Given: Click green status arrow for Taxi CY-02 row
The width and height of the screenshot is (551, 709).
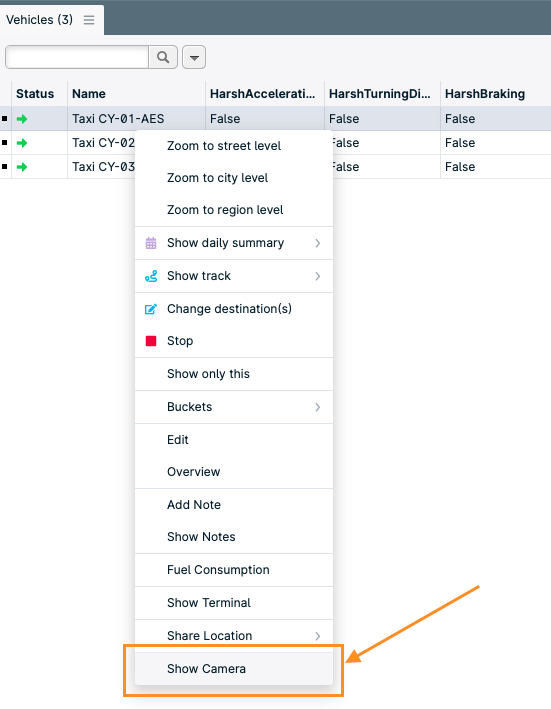Looking at the screenshot, I should 22,143.
